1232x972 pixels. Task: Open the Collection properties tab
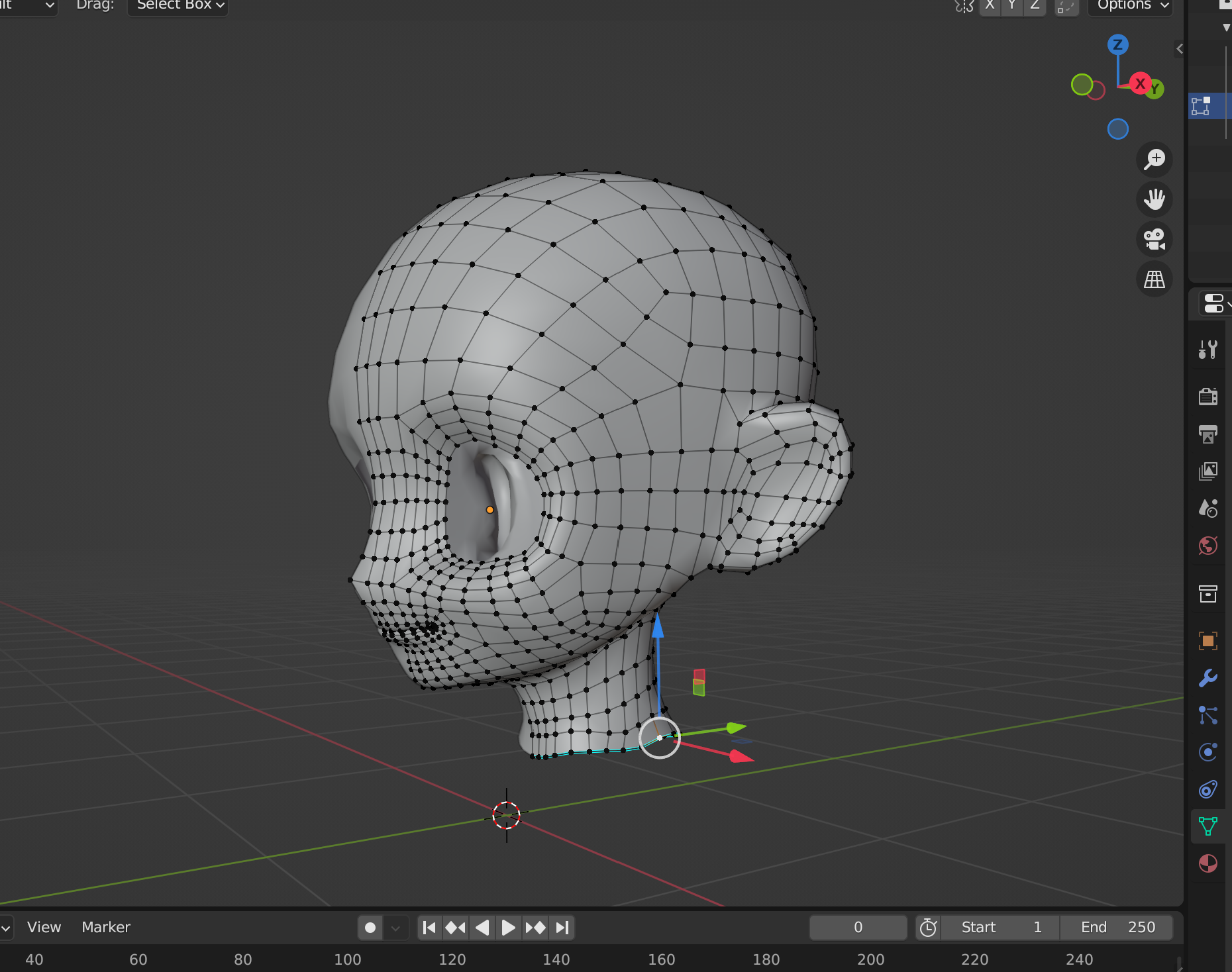[x=1207, y=593]
